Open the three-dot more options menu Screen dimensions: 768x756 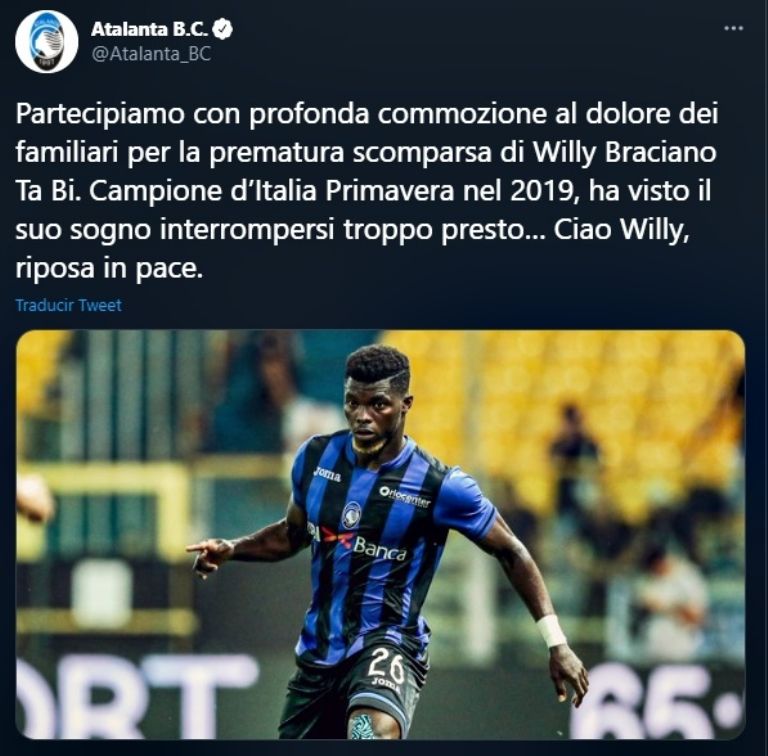[x=733, y=28]
